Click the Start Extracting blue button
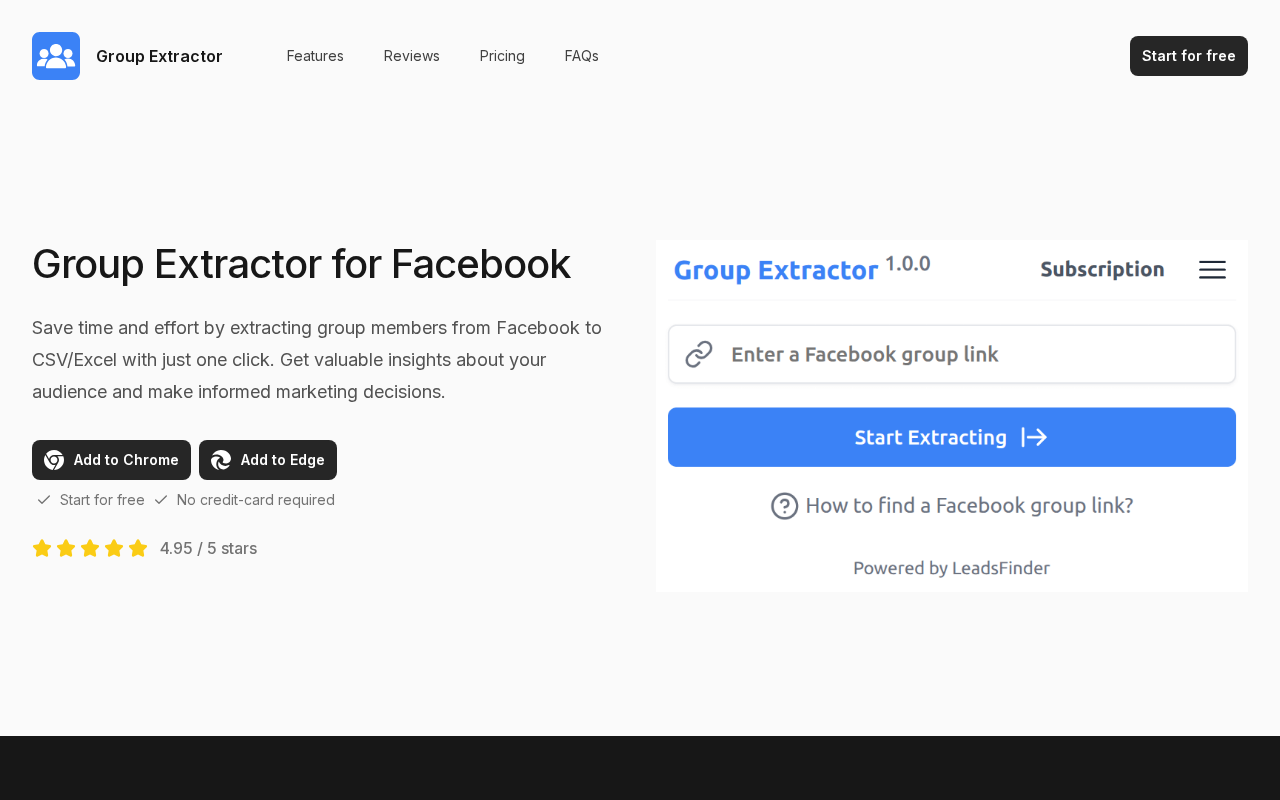The width and height of the screenshot is (1280, 800). point(952,437)
